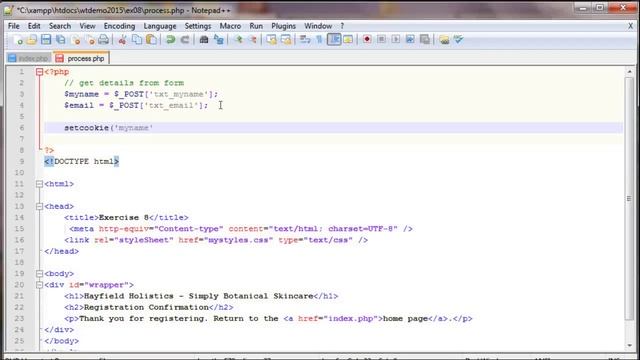This screenshot has height=360, width=640.
Task: Open the Edit menu
Action: [34, 26]
